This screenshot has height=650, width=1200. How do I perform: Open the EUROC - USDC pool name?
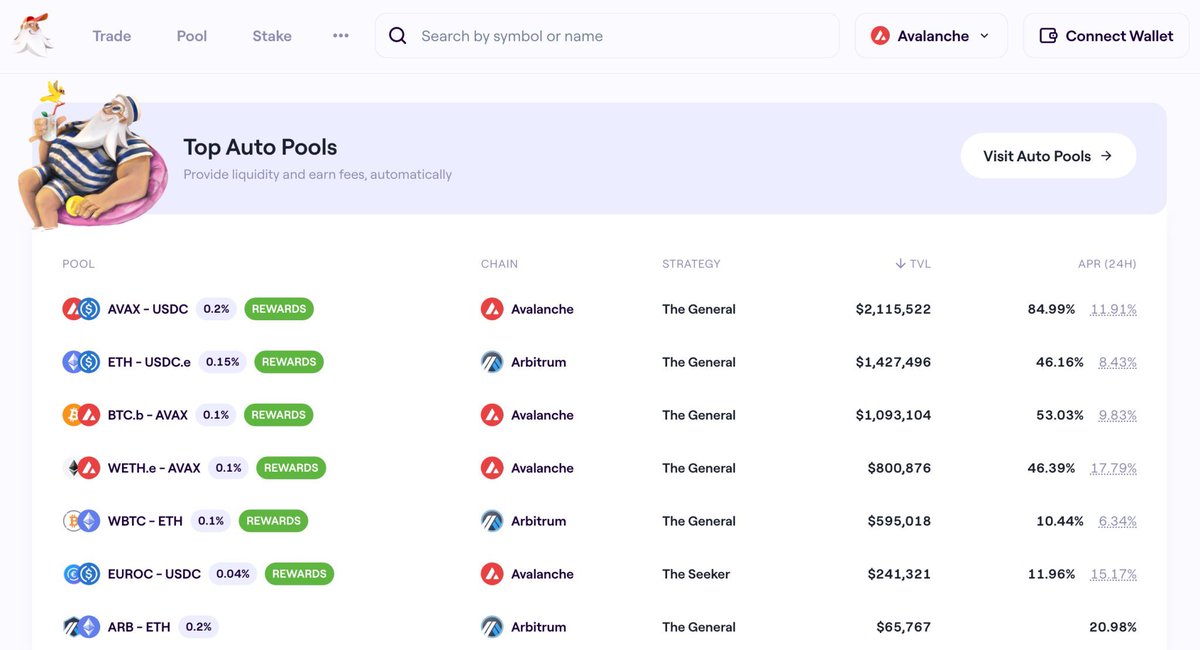point(154,574)
